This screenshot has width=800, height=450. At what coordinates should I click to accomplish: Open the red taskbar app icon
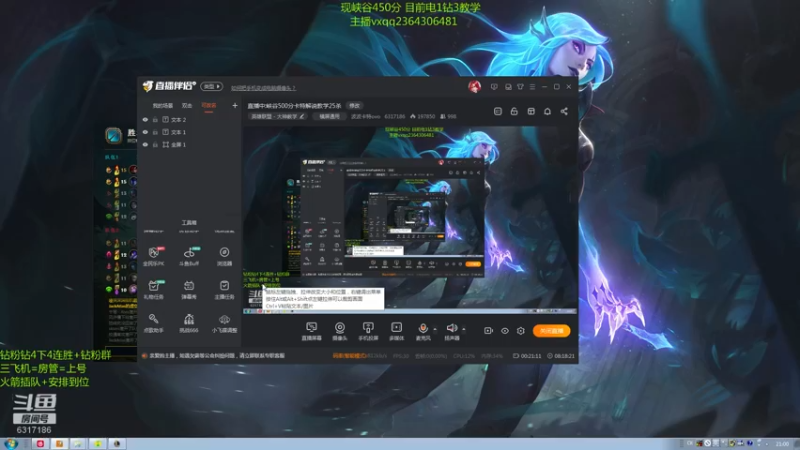click(40, 444)
